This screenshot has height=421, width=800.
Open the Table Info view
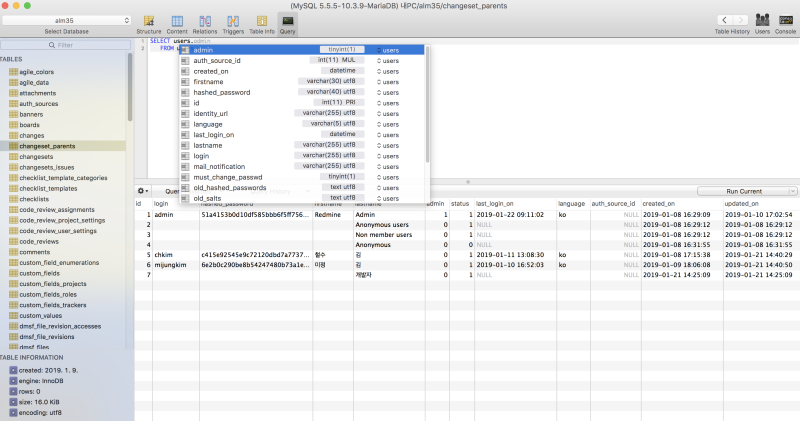[x=262, y=24]
